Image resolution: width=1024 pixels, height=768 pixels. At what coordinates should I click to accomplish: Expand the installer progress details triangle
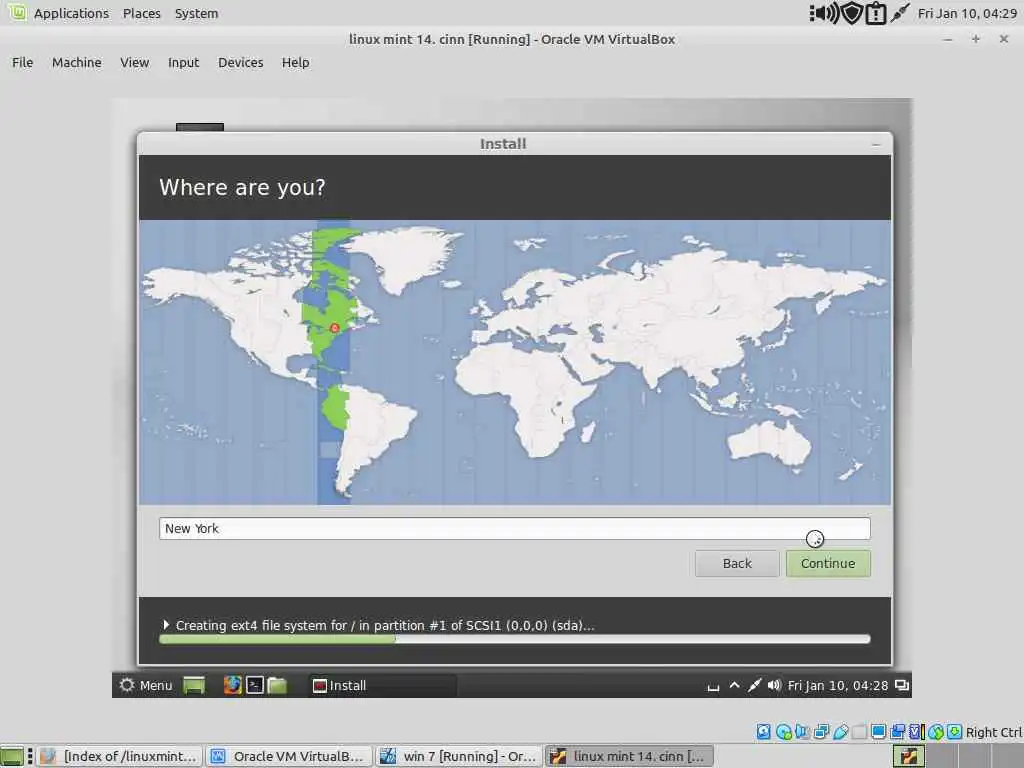pyautogui.click(x=166, y=625)
